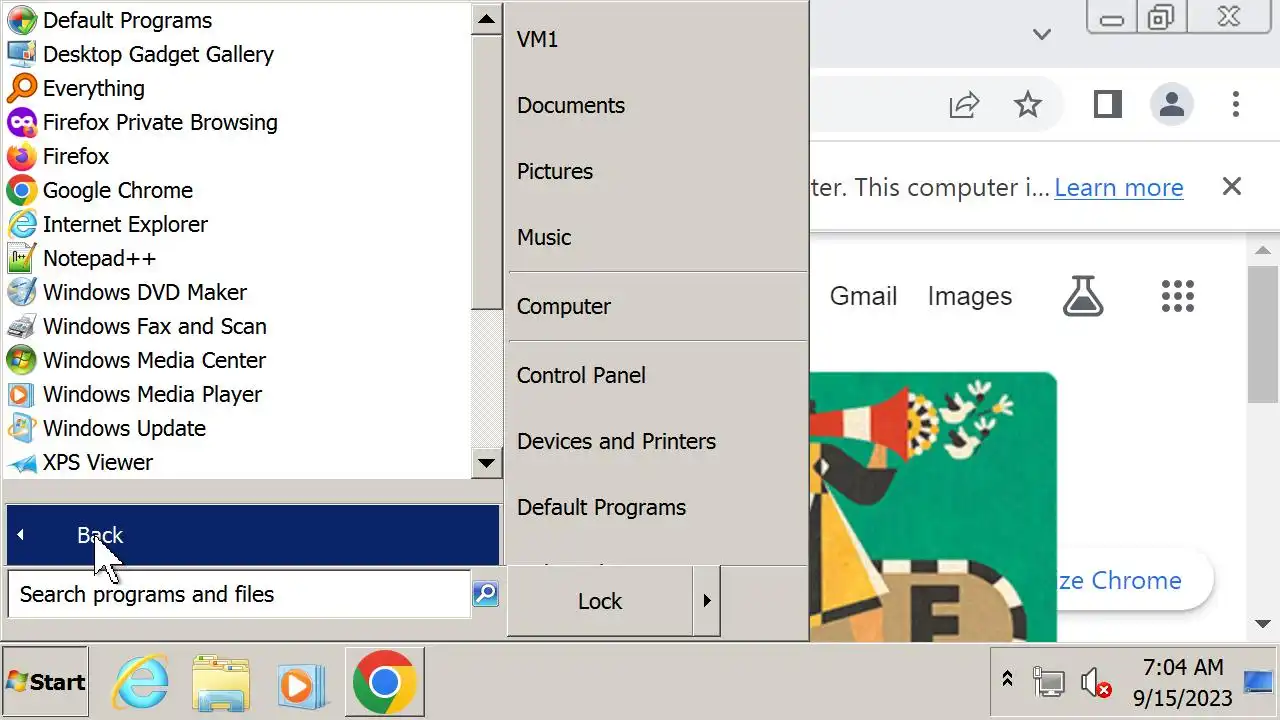Launch Windows Fax and Scan icon
The height and width of the screenshot is (720, 1280).
[22, 326]
